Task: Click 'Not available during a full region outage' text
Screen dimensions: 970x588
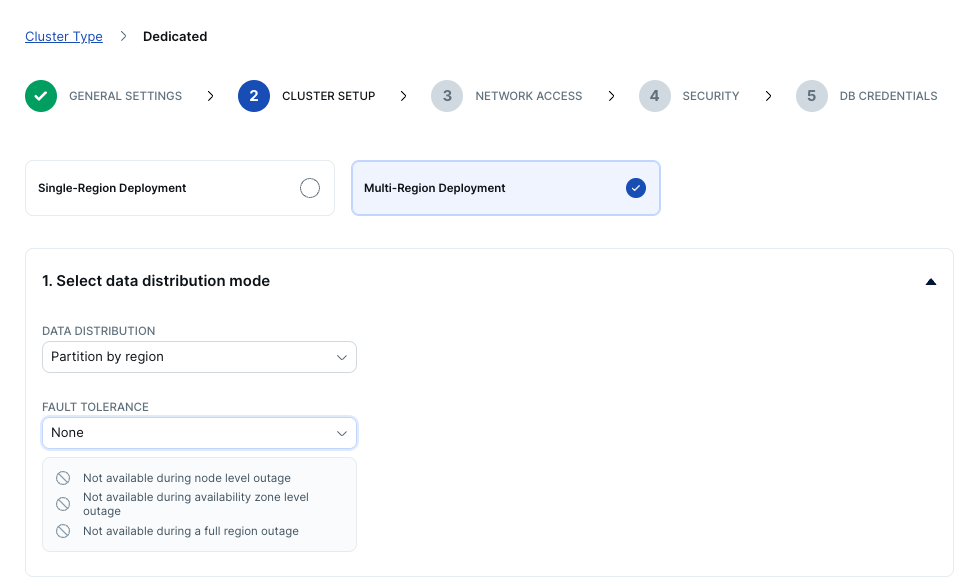Action: [x=191, y=531]
